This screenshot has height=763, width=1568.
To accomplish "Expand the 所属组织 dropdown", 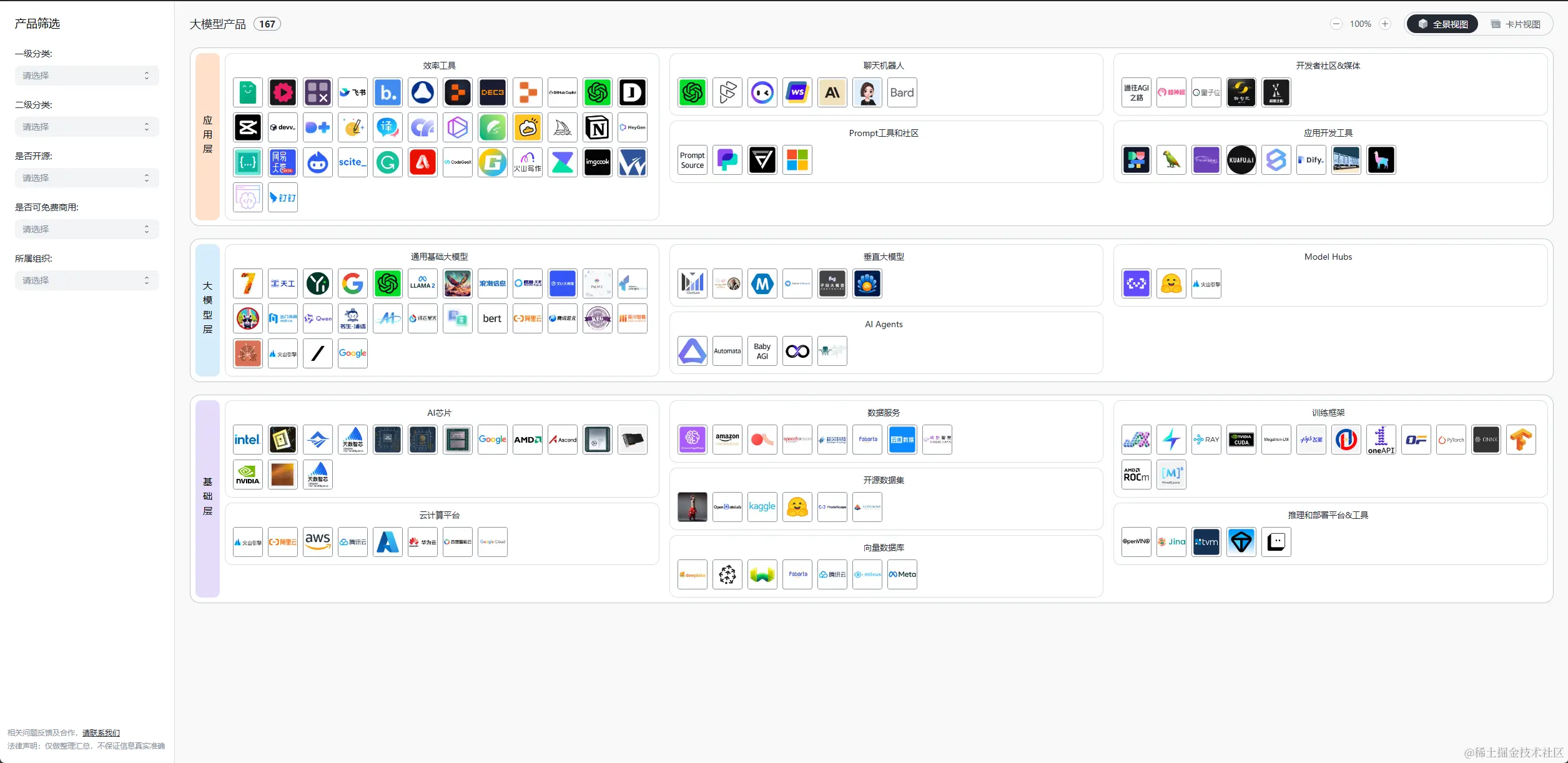I will tap(86, 280).
